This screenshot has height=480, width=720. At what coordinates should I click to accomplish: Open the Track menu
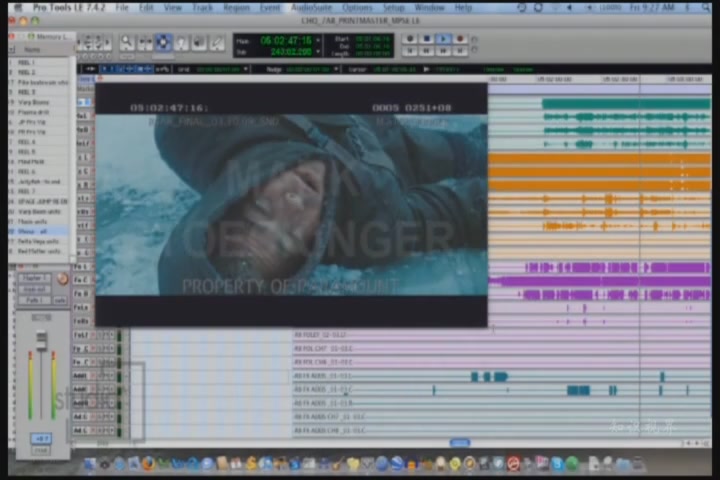click(x=202, y=7)
